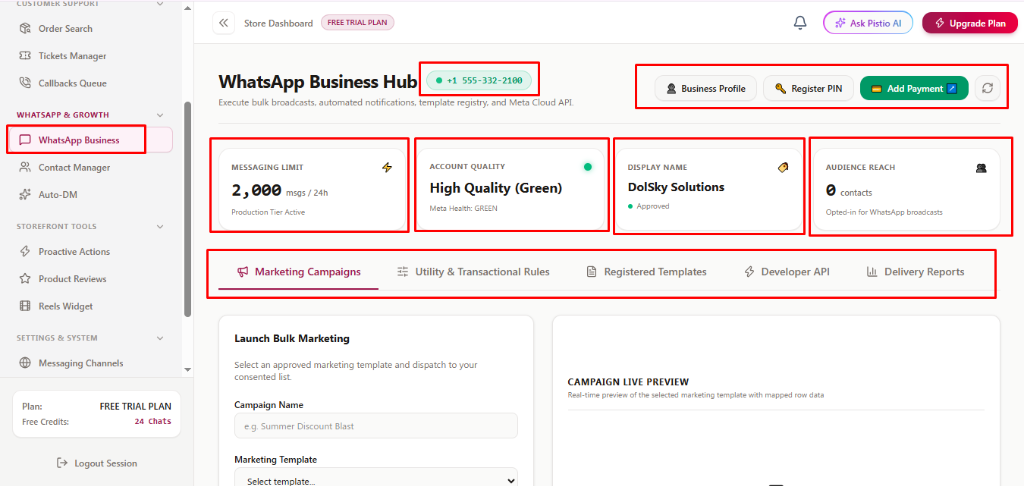Click the Contact Manager people icon
Image resolution: width=1024 pixels, height=486 pixels.
[25, 167]
